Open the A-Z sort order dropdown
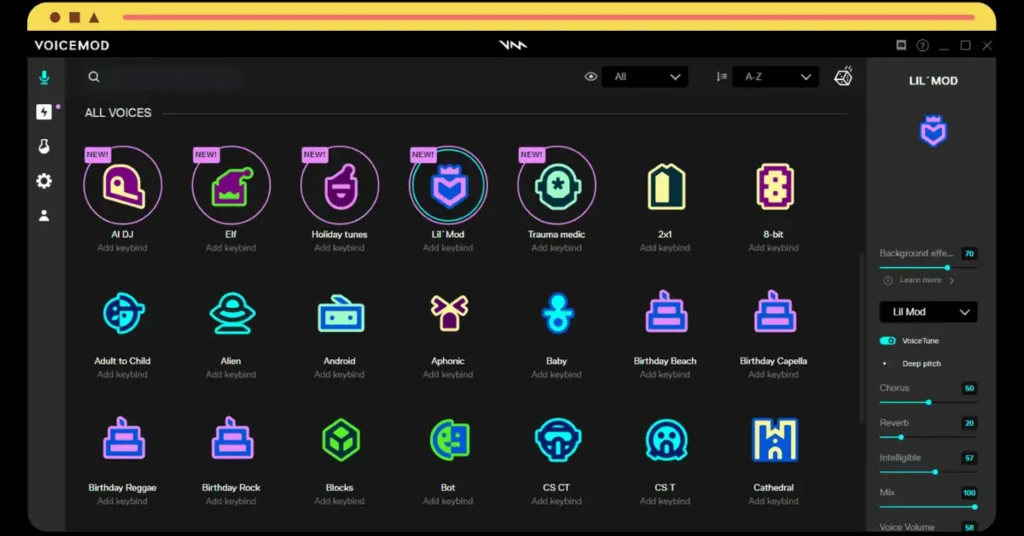The image size is (1024, 536). [776, 76]
